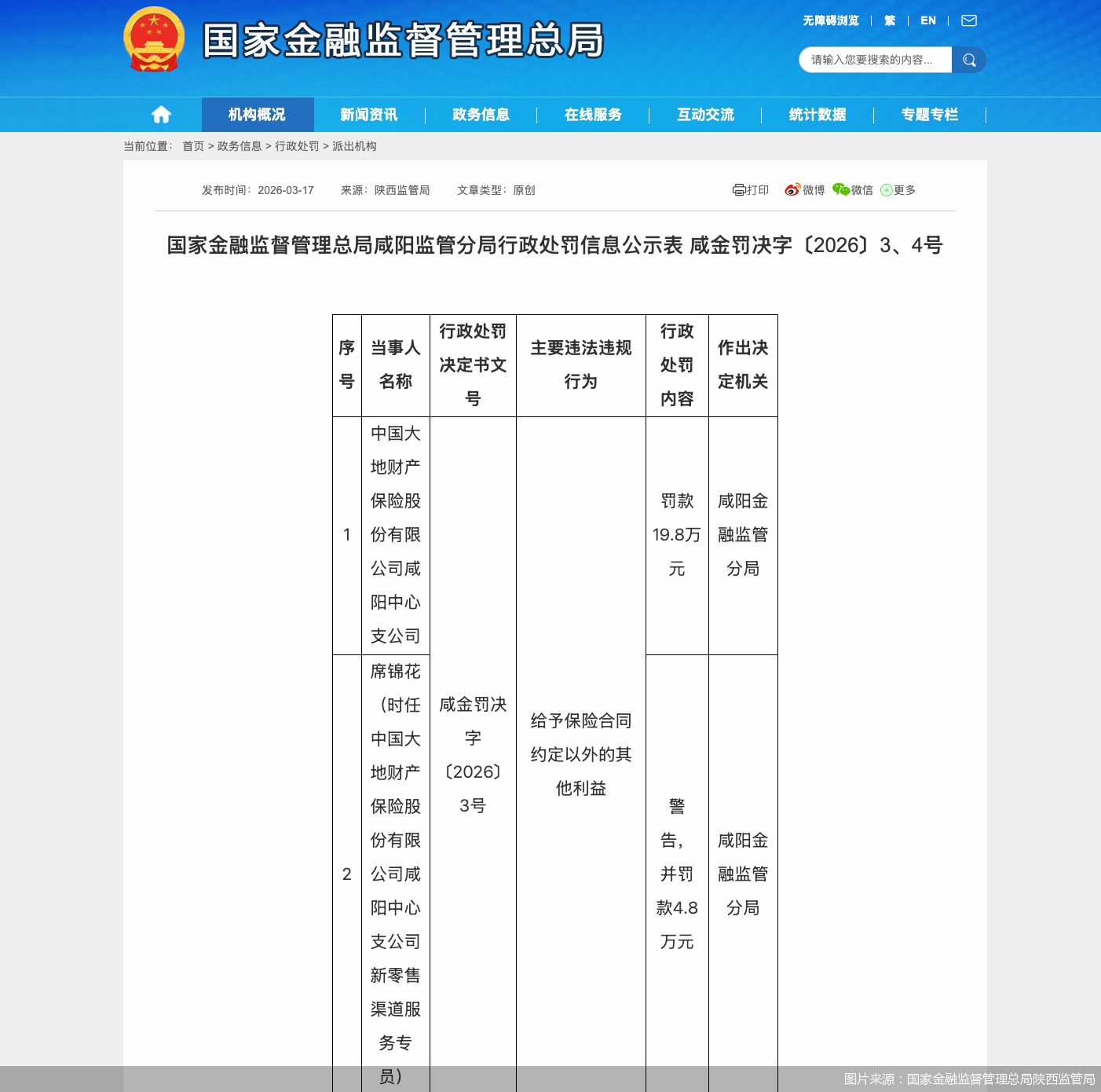This screenshot has height=1092, width=1101.
Task: Select 统计数据 from the navigation
Action: [818, 114]
